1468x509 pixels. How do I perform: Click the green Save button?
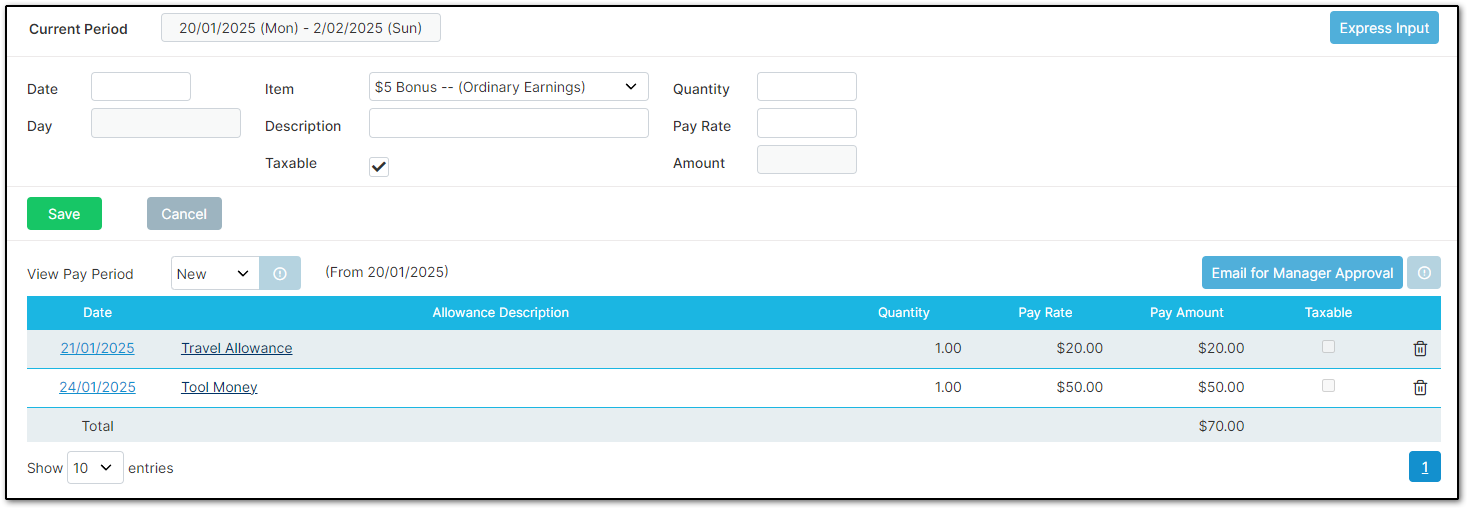(x=64, y=214)
